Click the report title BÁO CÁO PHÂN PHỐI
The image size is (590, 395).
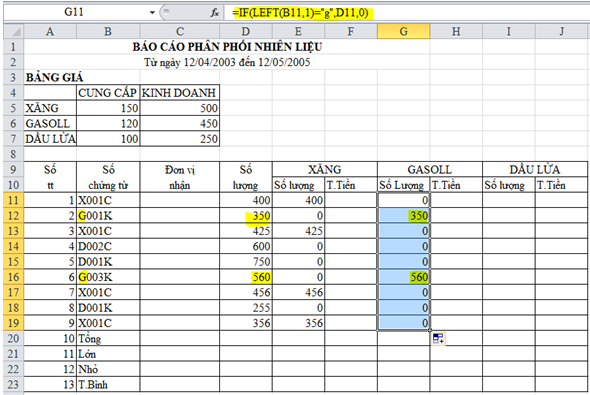coord(227,47)
